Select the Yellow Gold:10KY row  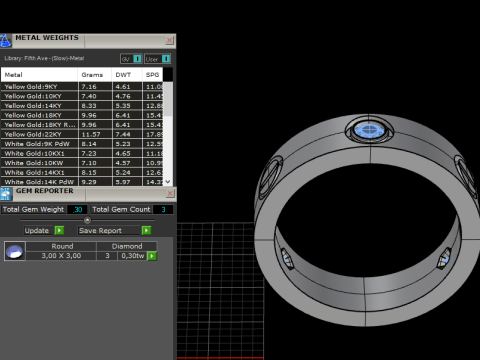tap(82, 96)
